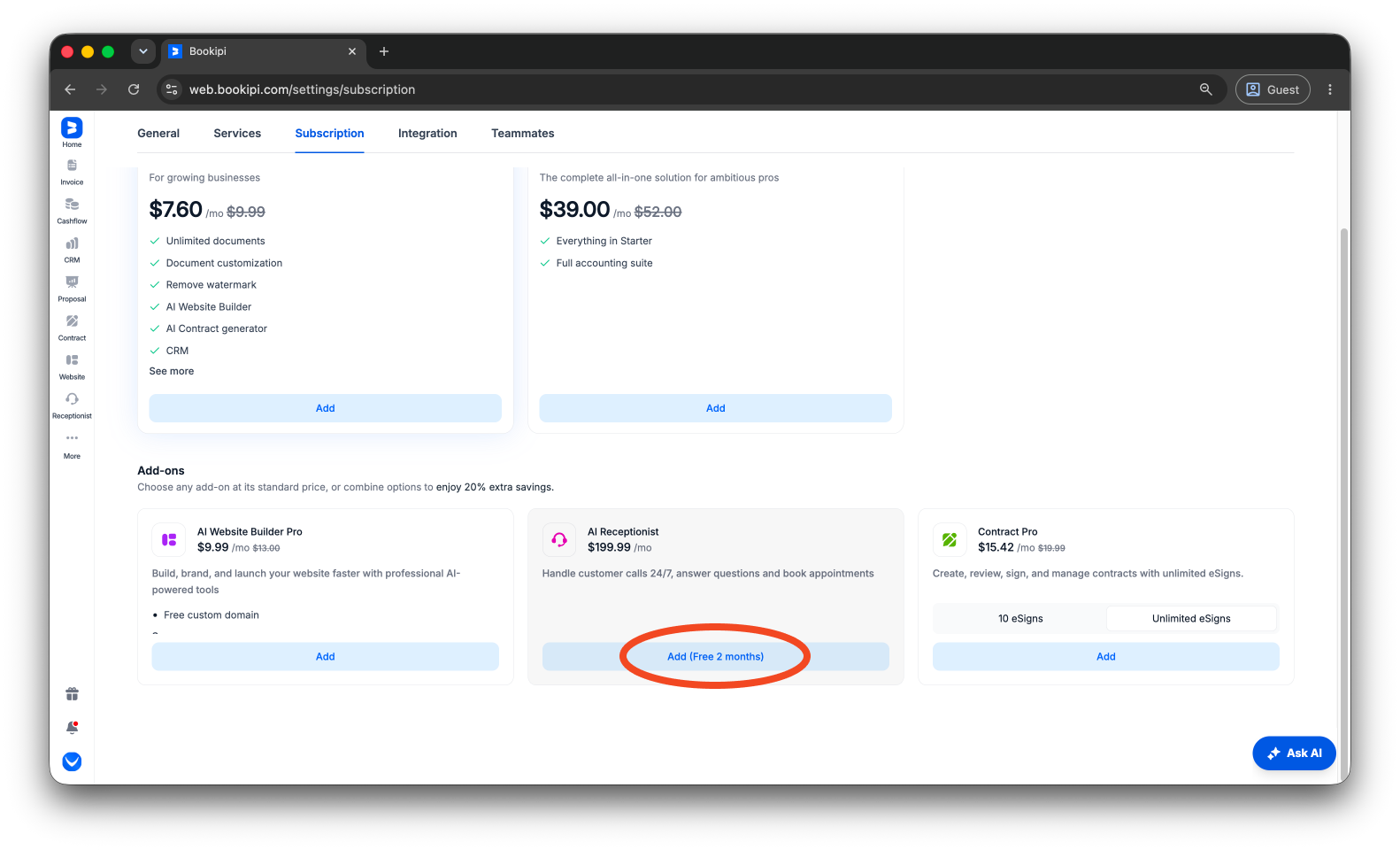Open a new browser tab

[x=384, y=51]
